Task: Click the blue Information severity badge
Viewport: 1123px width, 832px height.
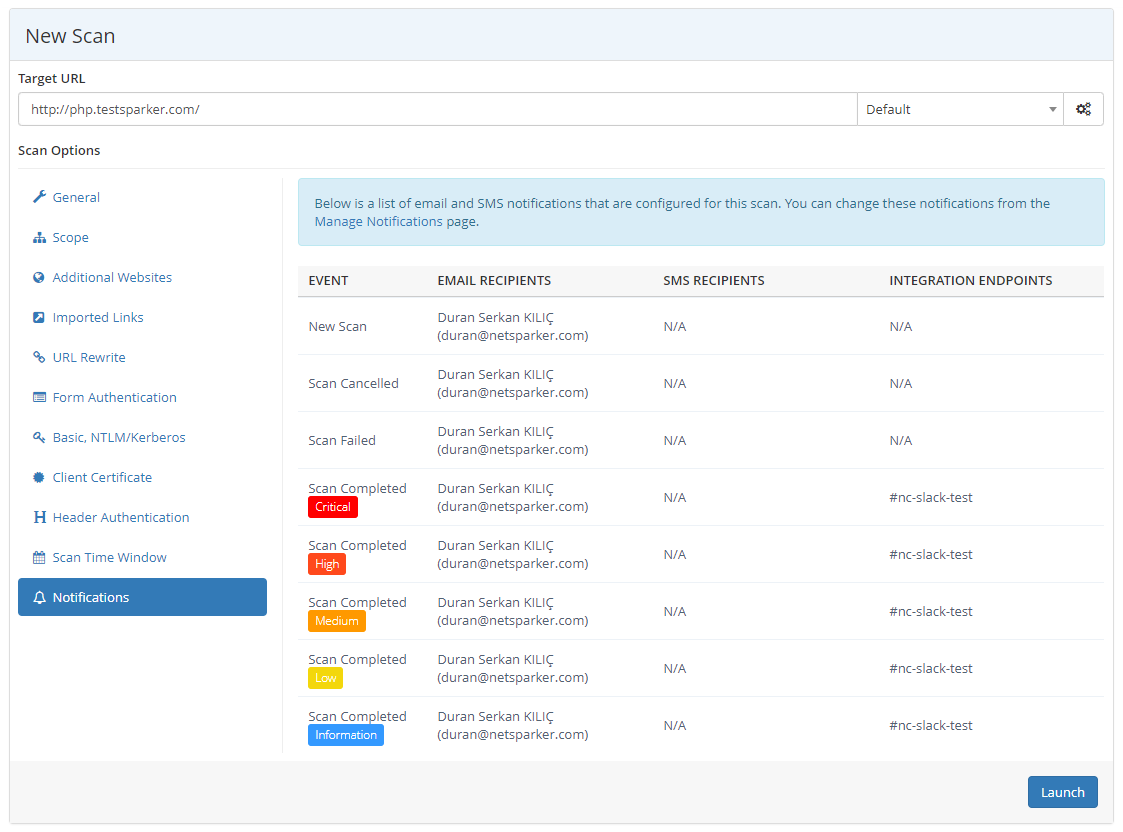Action: 346,735
